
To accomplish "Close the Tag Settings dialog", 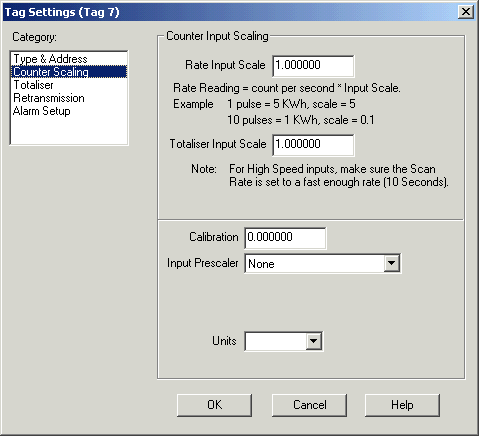I will 466,12.
